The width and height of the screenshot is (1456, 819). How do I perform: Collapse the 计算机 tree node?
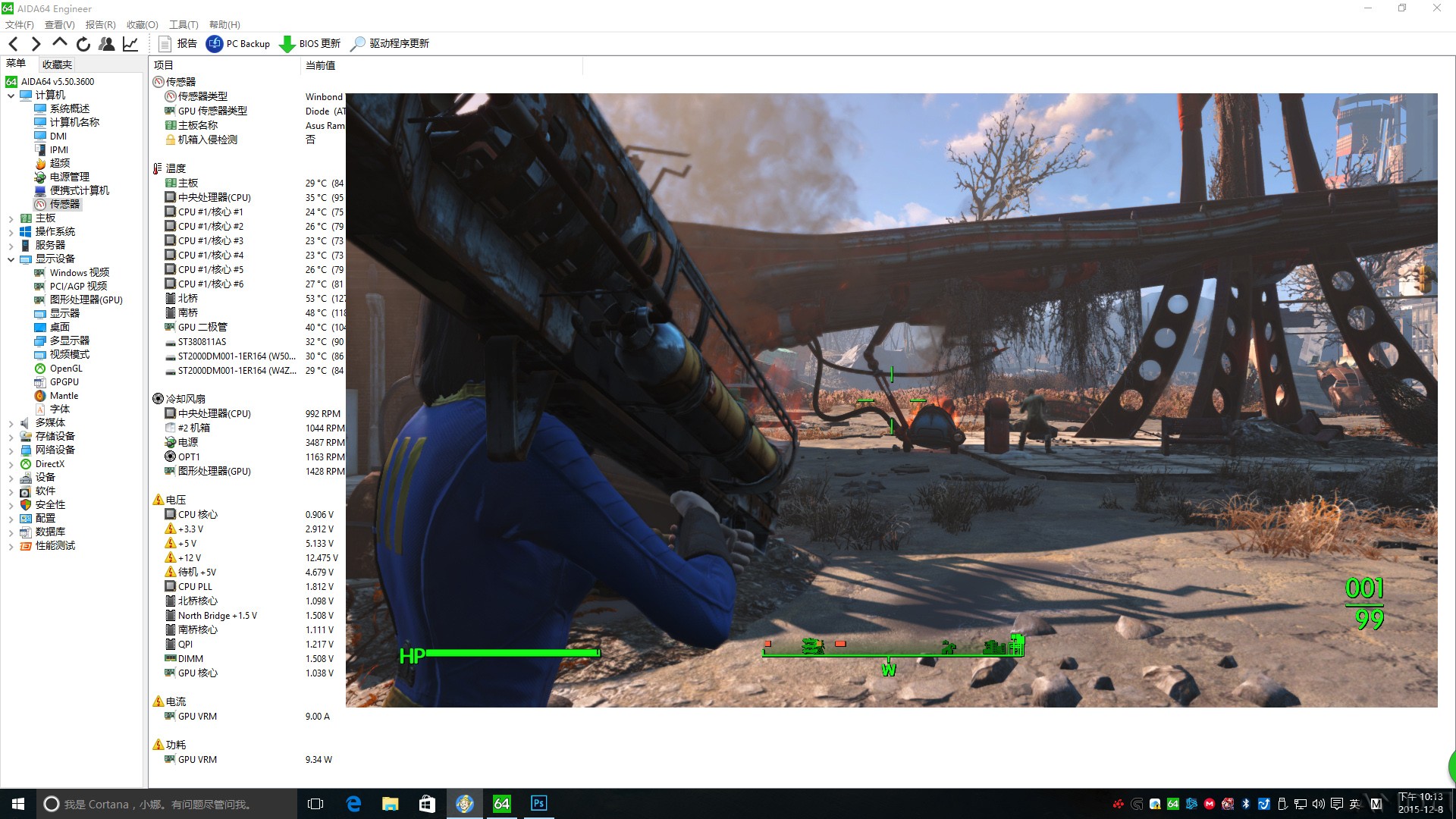[x=11, y=96]
